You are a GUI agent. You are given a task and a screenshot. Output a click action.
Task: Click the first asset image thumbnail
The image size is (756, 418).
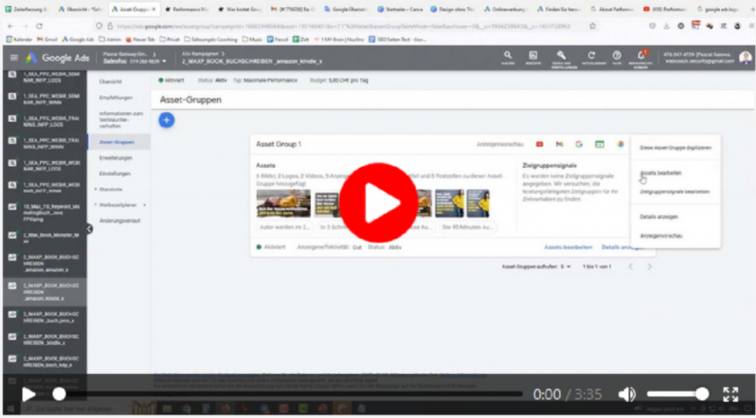[x=284, y=203]
